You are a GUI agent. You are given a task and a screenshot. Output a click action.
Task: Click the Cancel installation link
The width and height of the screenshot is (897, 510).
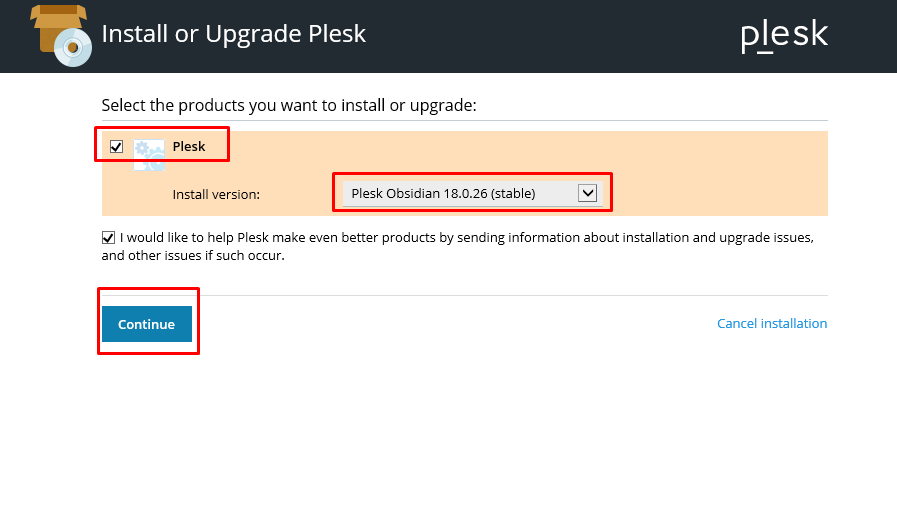point(772,324)
